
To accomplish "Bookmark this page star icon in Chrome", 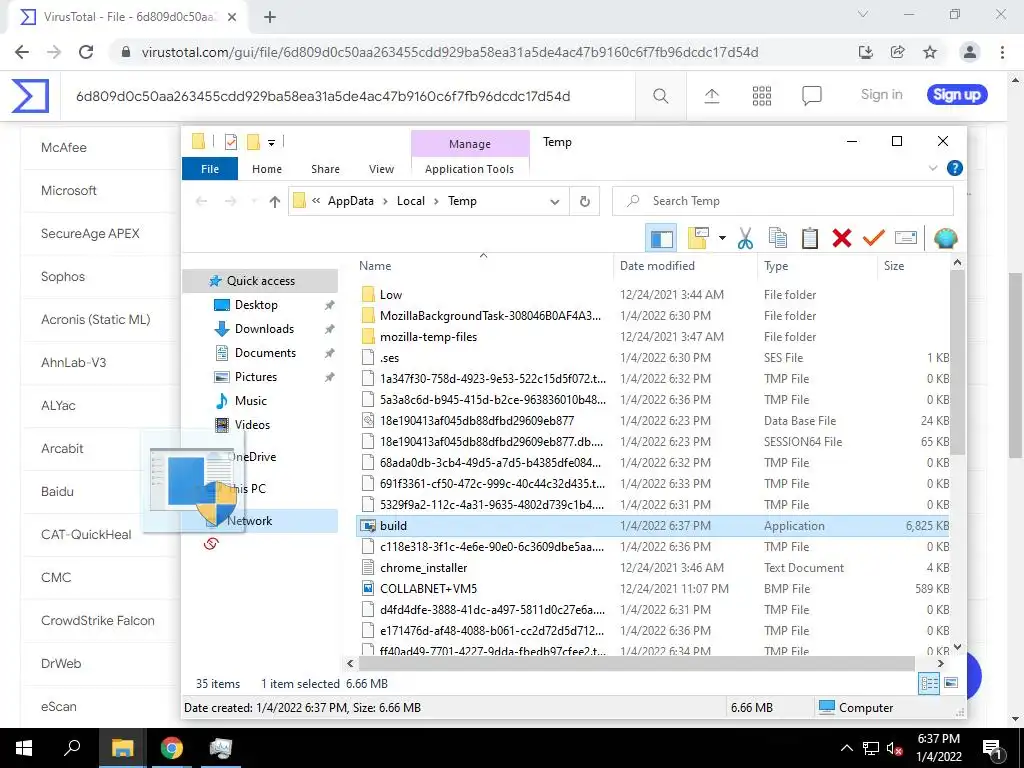I will [x=930, y=52].
